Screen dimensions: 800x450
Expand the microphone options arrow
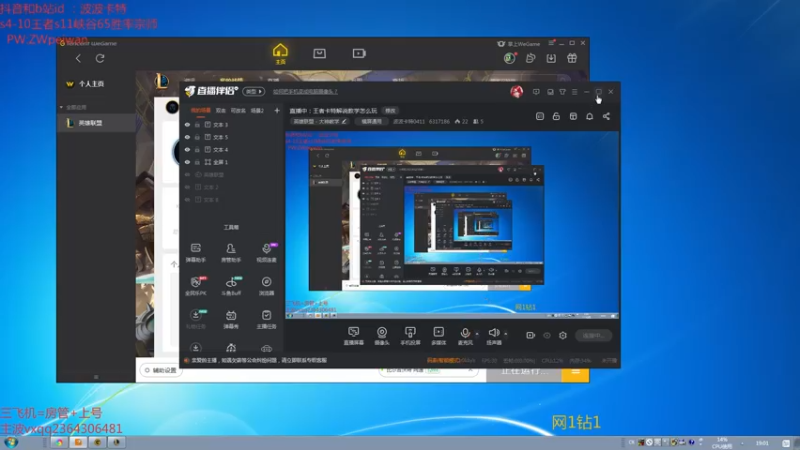[x=477, y=334]
